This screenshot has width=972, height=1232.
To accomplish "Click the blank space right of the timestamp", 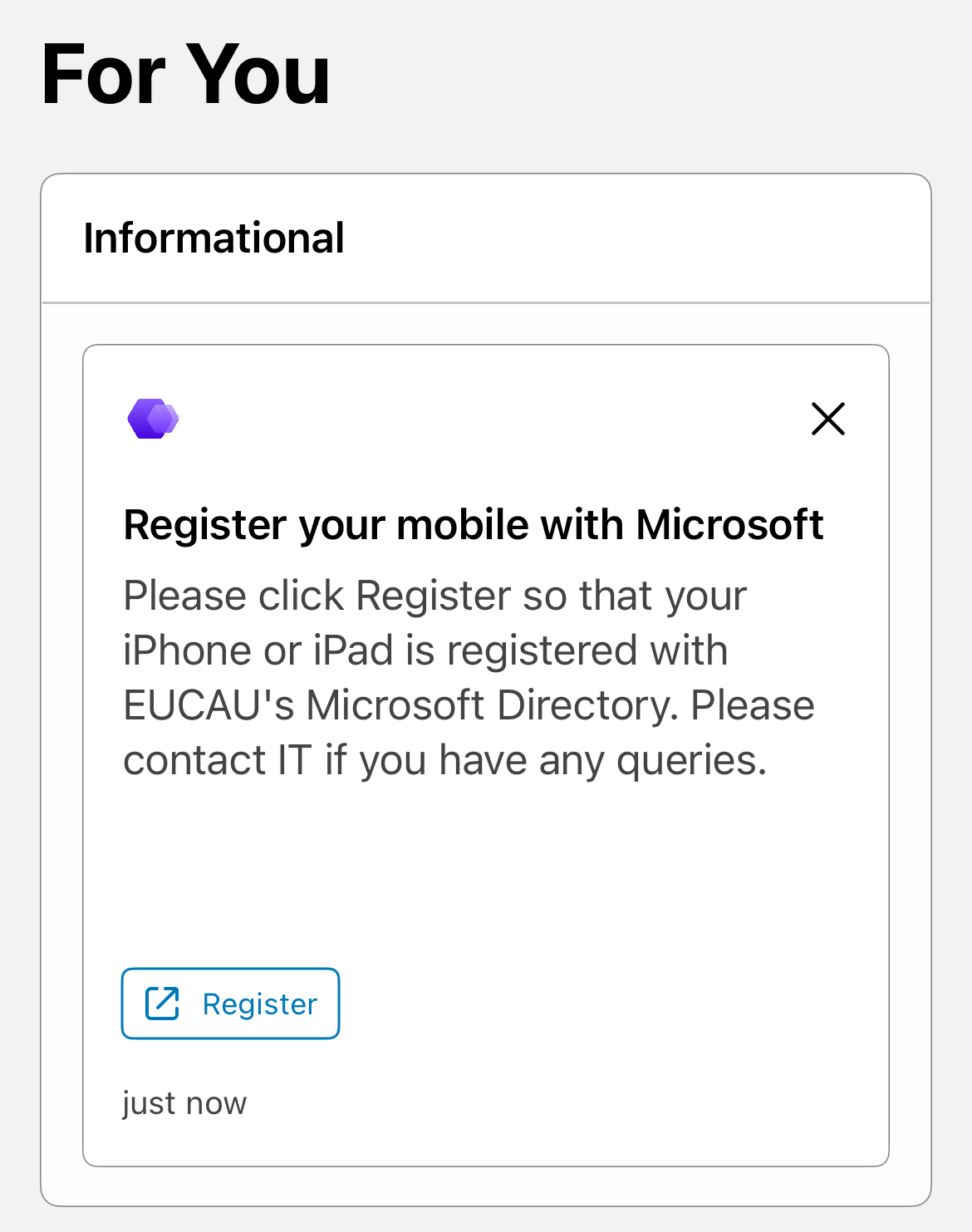I will [x=565, y=1103].
